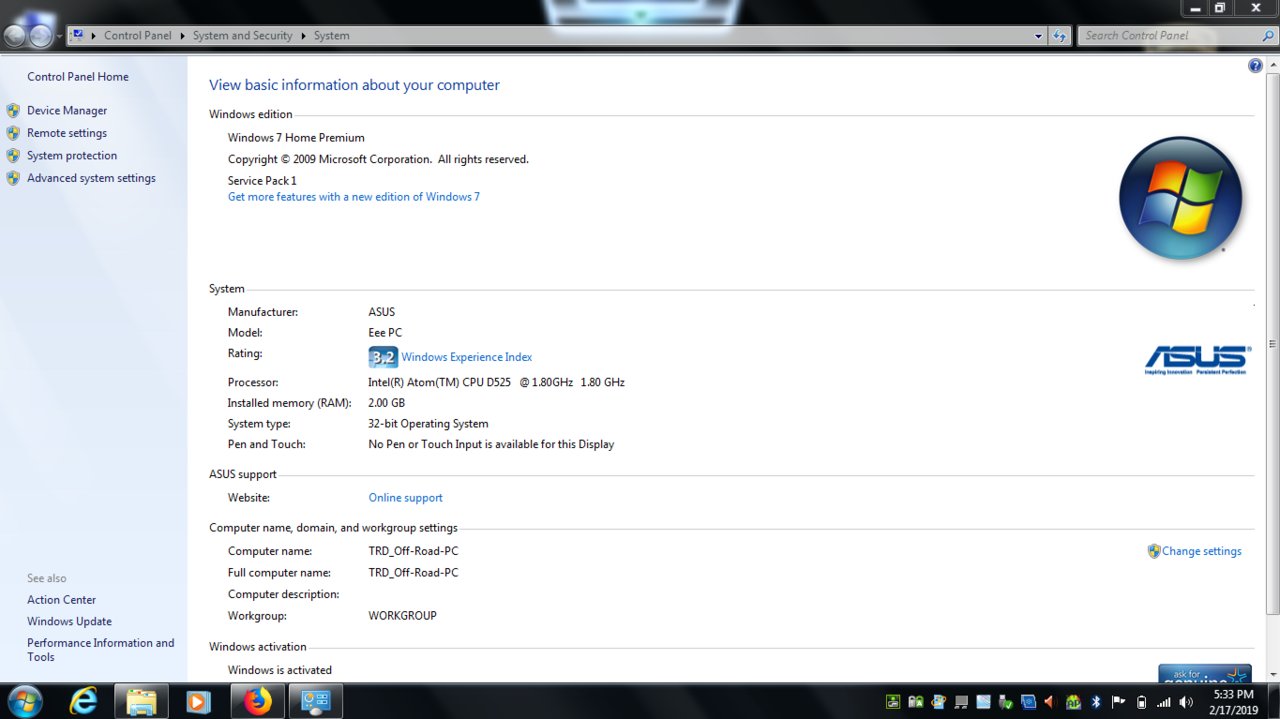Click the scrollbar down arrow
This screenshot has width=1280, height=719.
click(1272, 676)
